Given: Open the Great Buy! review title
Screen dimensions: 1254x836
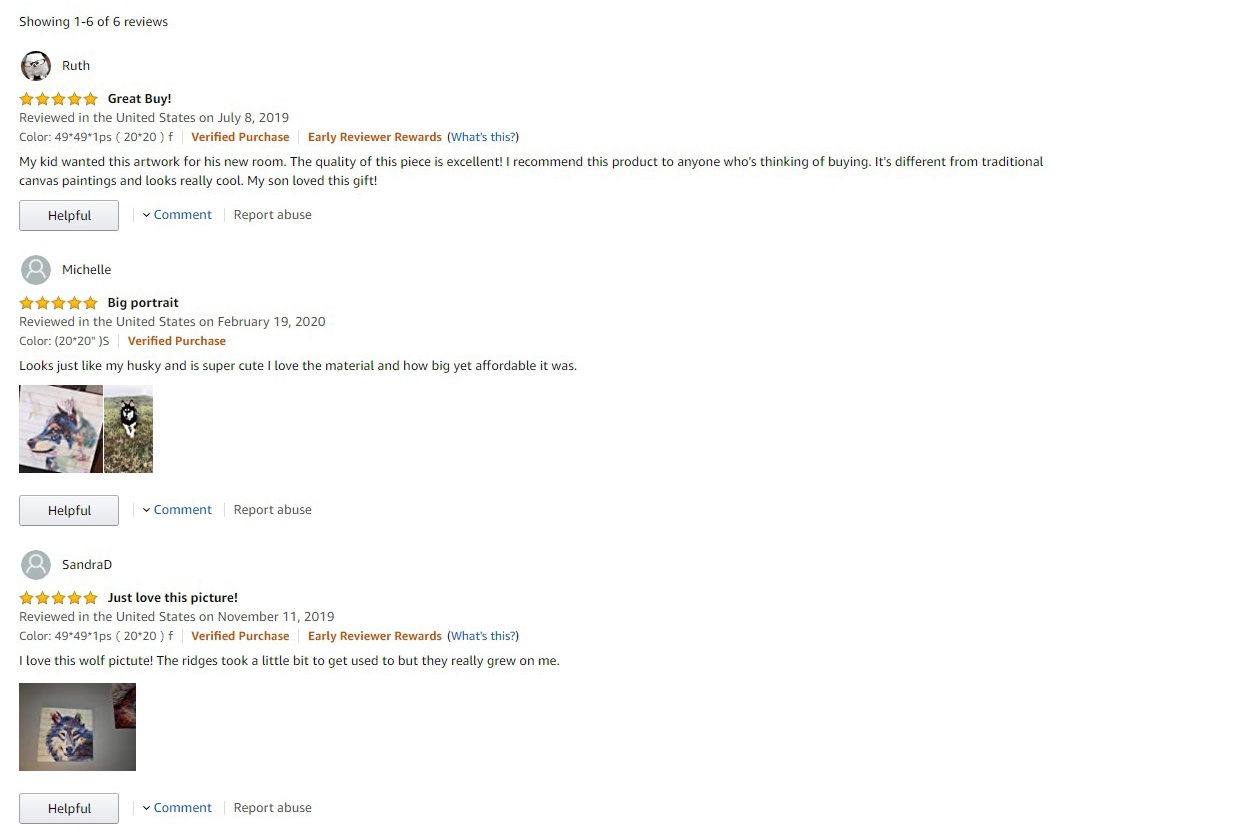Looking at the screenshot, I should (140, 99).
